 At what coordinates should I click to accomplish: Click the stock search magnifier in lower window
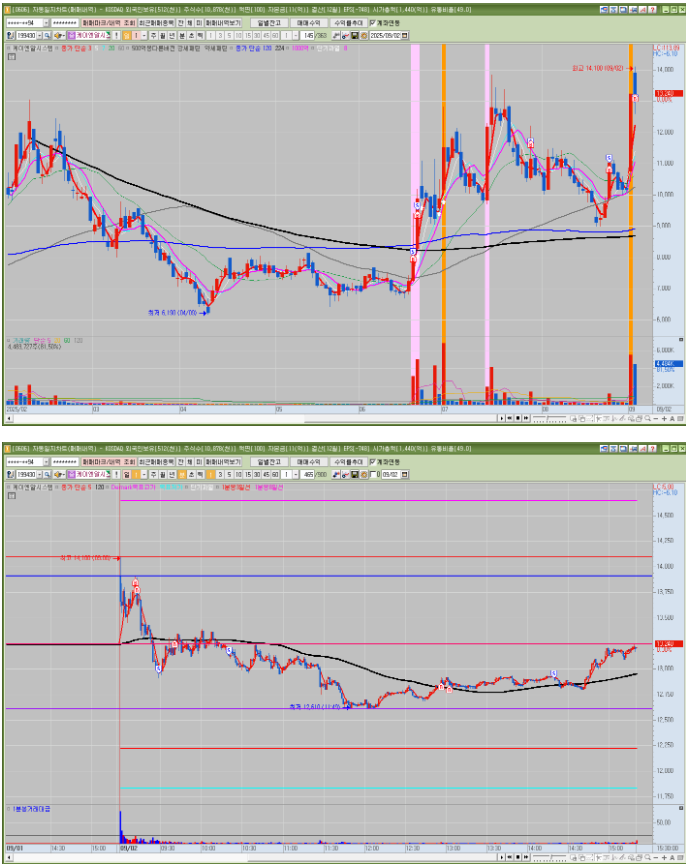click(47, 474)
